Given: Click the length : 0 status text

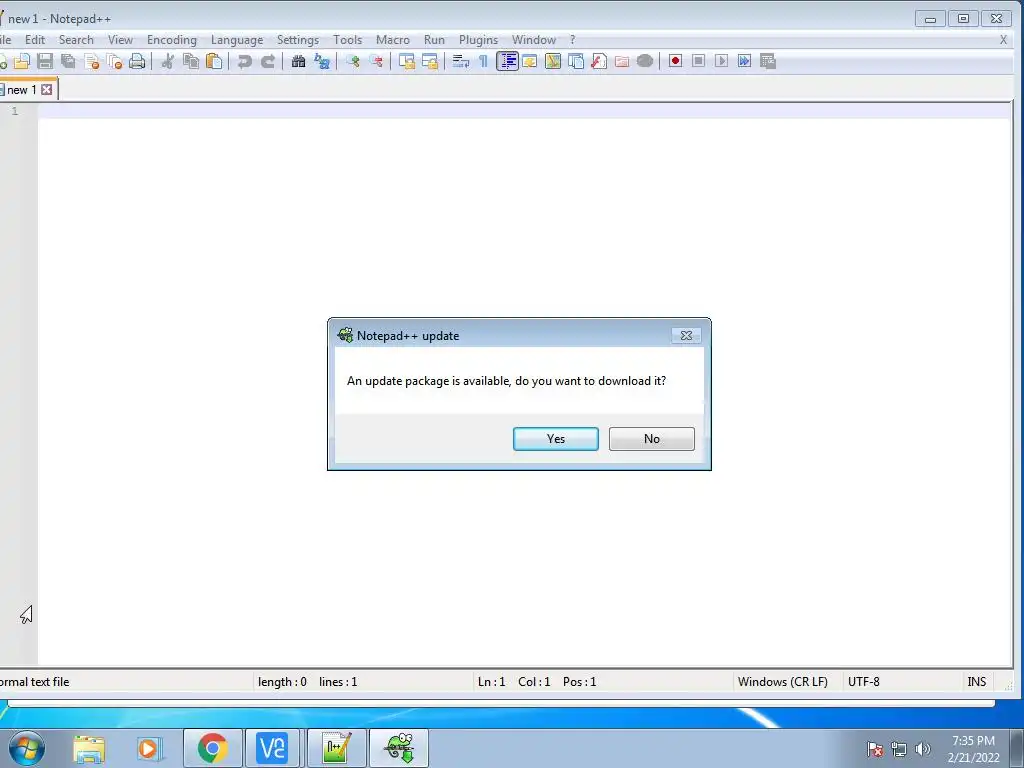Looking at the screenshot, I should tap(282, 682).
